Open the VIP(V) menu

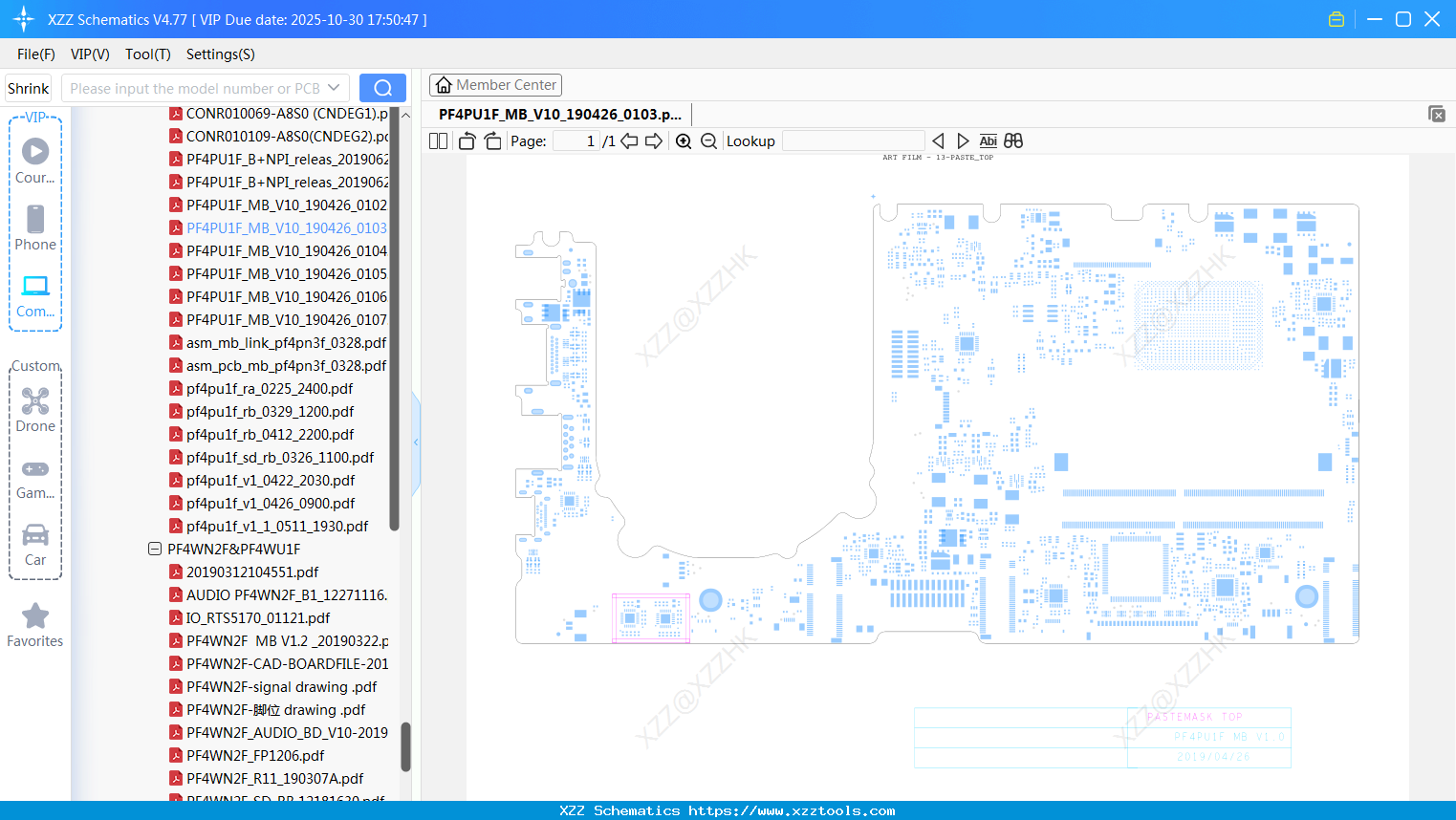click(90, 54)
